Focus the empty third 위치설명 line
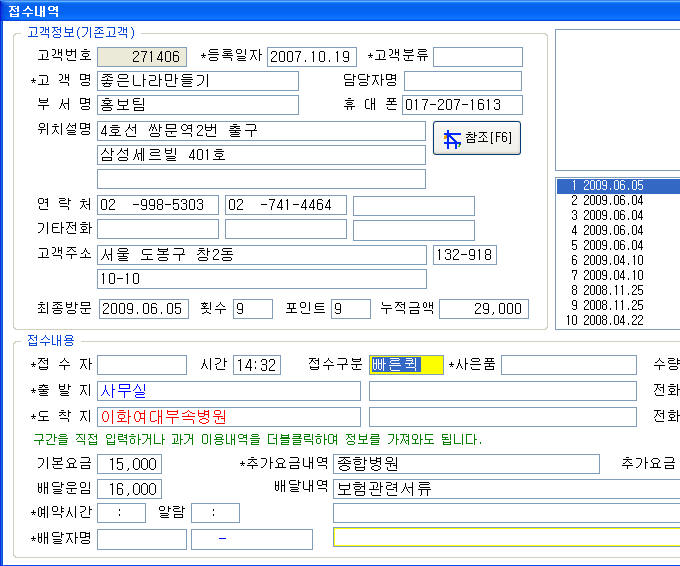Image resolution: width=680 pixels, height=566 pixels. pyautogui.click(x=262, y=179)
